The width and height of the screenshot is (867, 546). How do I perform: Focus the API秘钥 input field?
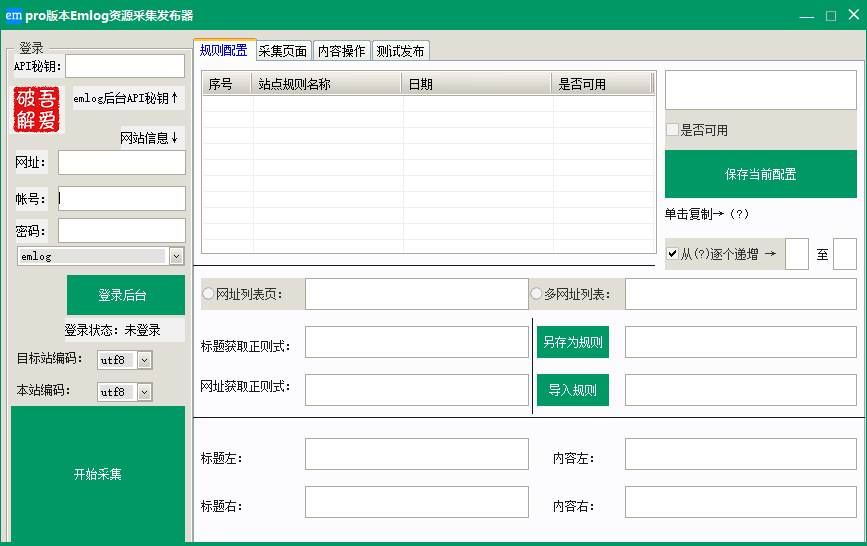[x=125, y=66]
